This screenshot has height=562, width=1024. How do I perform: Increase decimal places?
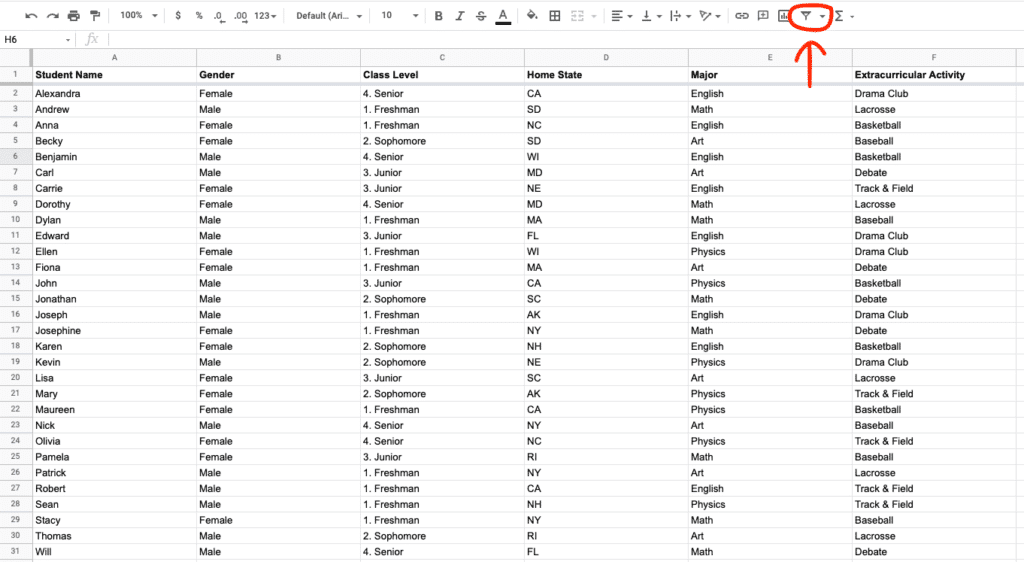pos(240,16)
